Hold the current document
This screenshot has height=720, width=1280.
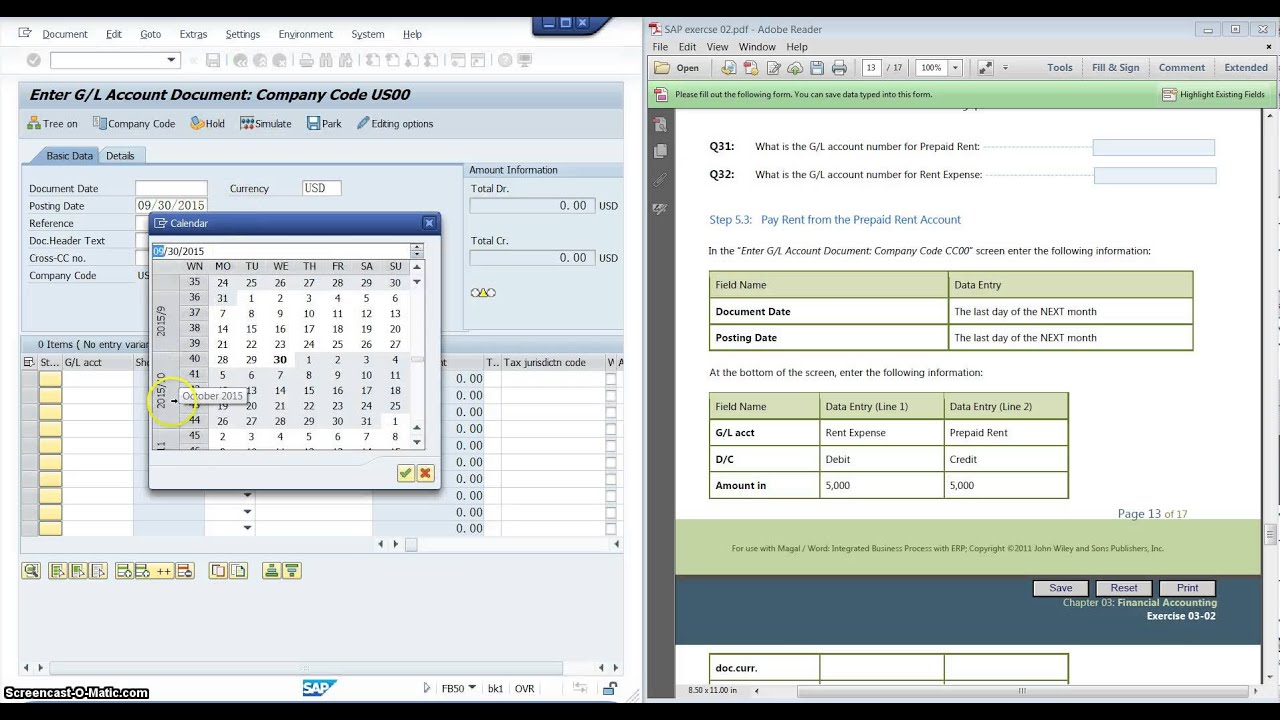[208, 124]
